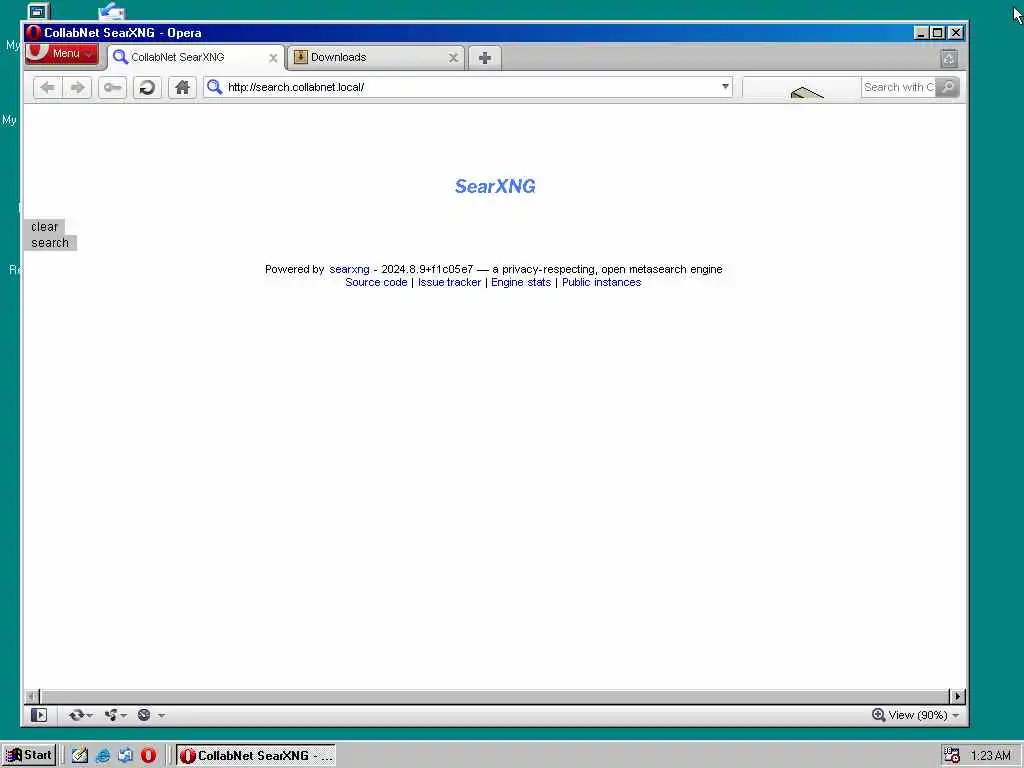Switch to the CollabNet SearXNG tab

(x=196, y=57)
